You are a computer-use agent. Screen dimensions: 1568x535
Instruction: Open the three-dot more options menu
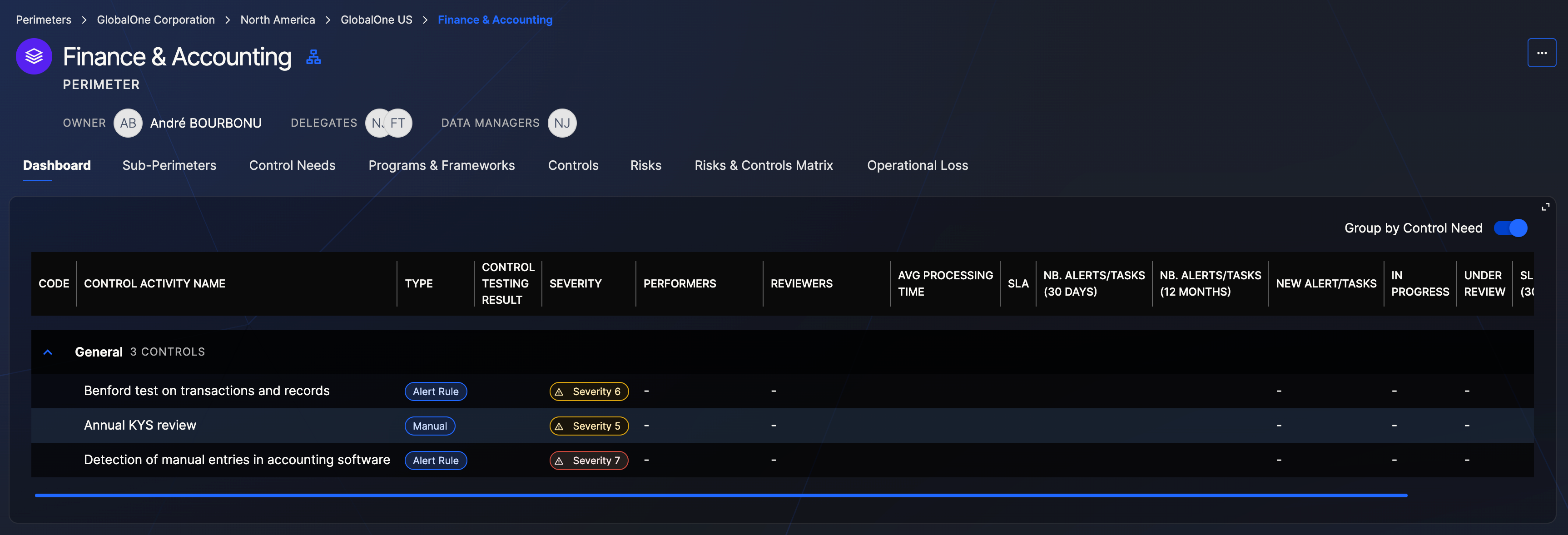[x=1541, y=53]
